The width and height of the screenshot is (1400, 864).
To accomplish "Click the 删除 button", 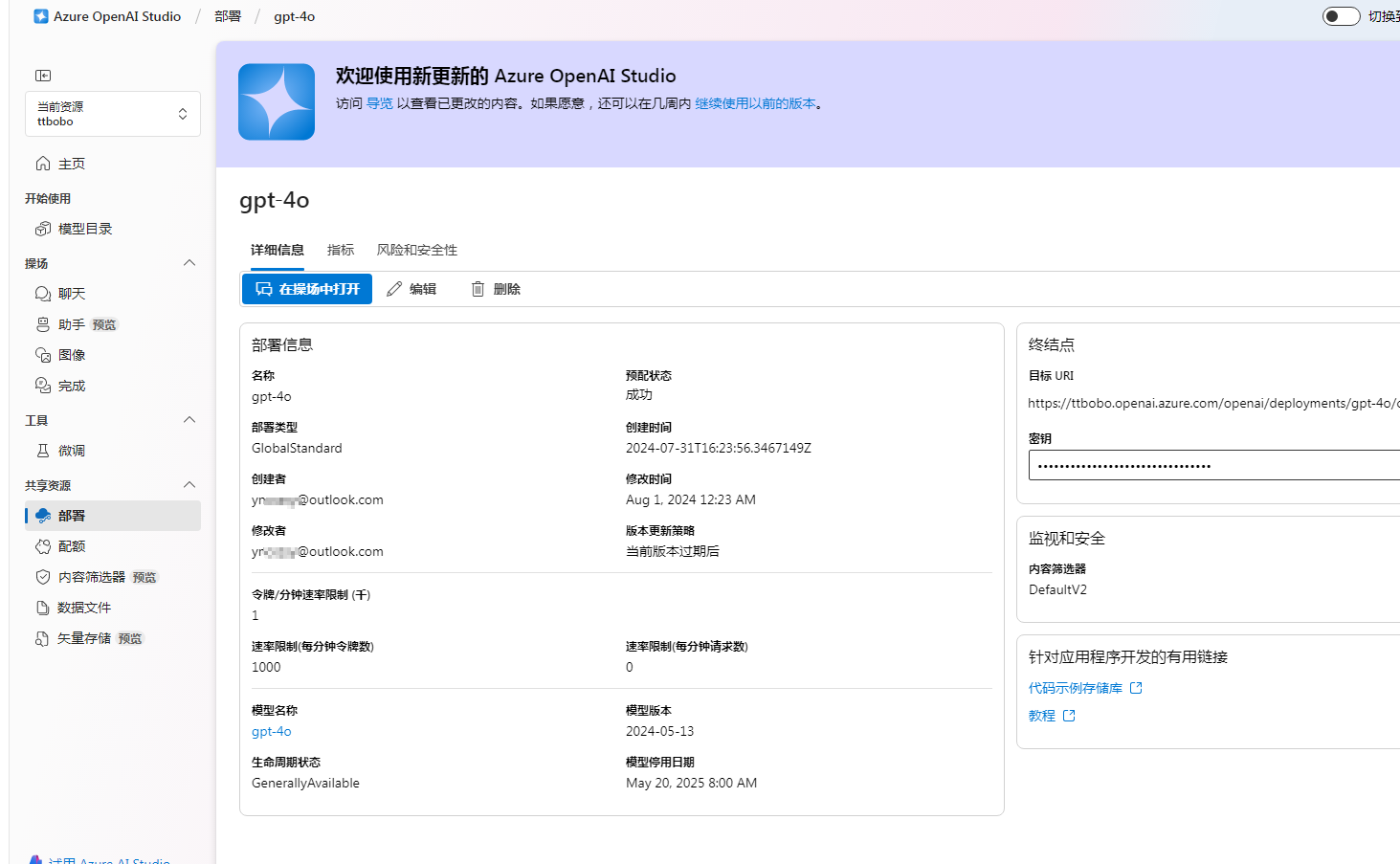I will 496,289.
